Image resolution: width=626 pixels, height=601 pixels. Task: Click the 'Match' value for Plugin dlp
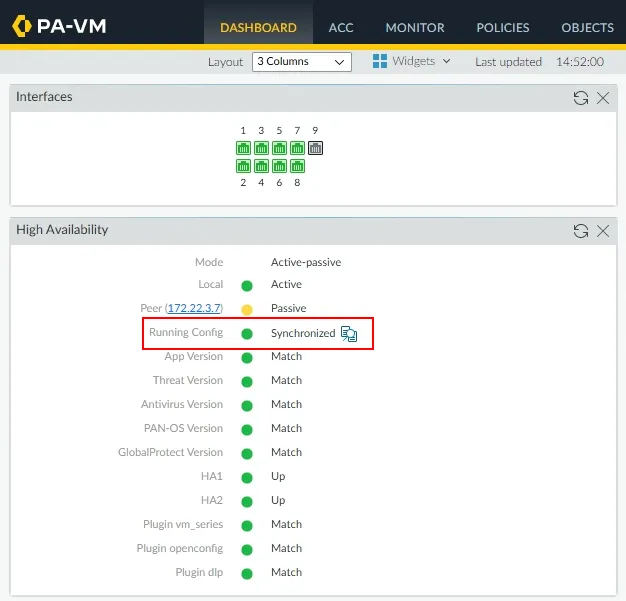coord(286,572)
